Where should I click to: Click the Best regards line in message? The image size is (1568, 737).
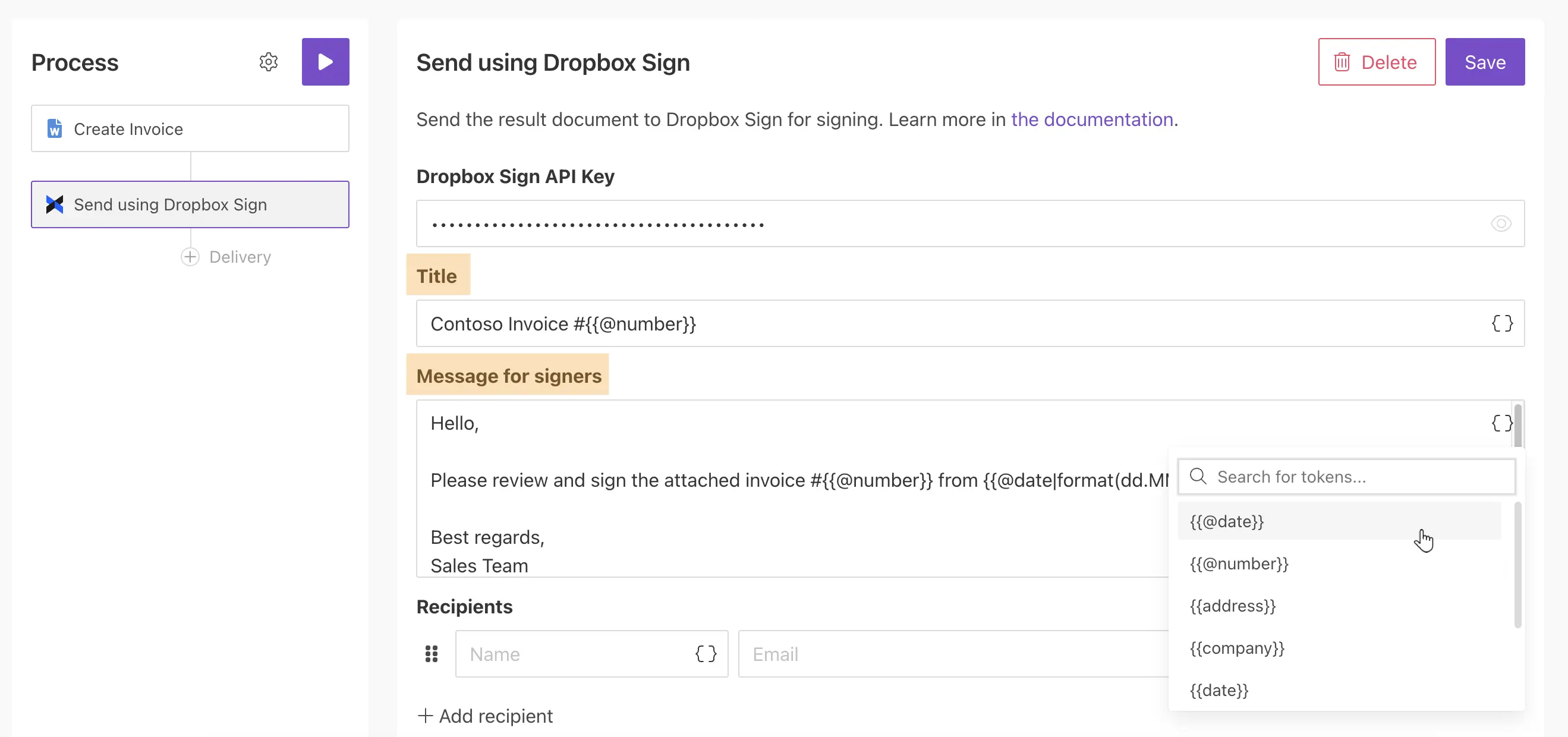click(487, 537)
